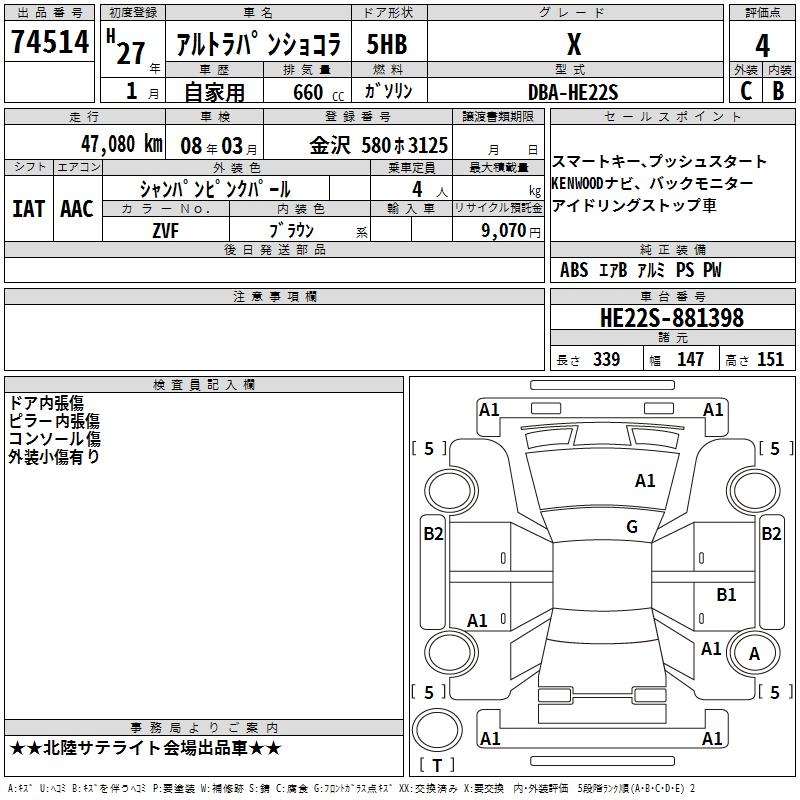Select the mileage 47,080 km
The width and height of the screenshot is (800, 800).
click(121, 144)
